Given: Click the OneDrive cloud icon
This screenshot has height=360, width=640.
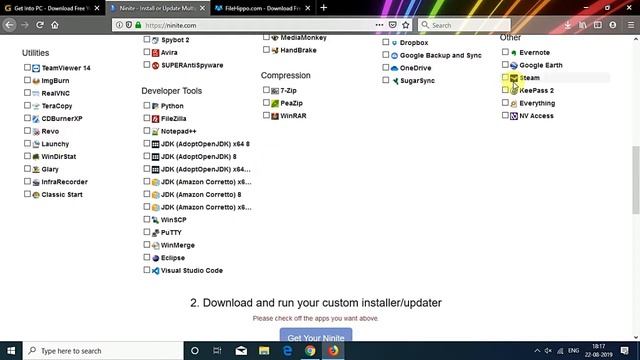Looking at the screenshot, I should click(x=394, y=68).
